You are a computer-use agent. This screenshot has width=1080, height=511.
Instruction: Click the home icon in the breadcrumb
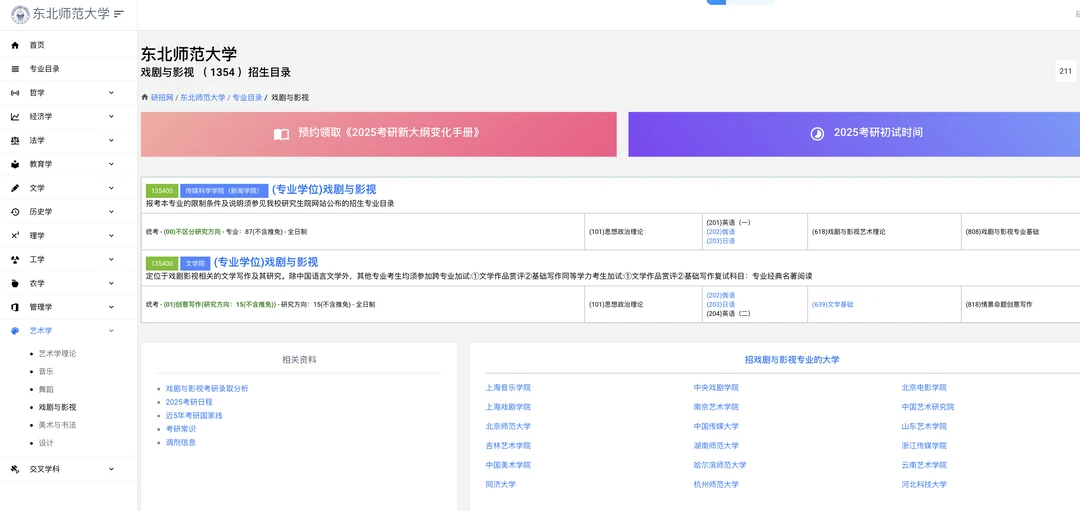point(145,98)
